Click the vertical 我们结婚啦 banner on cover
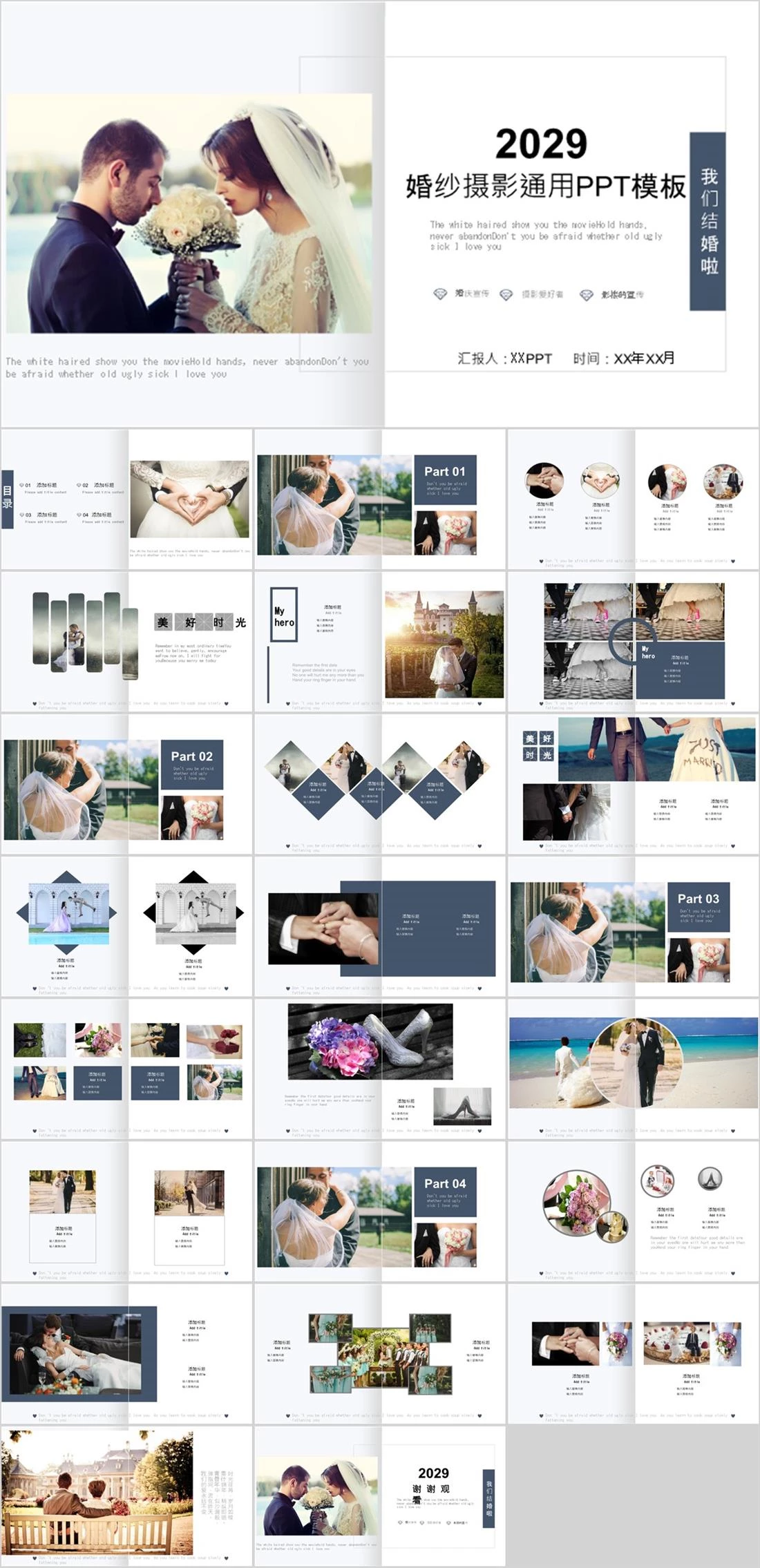Viewport: 760px width, 1568px height. 708,221
